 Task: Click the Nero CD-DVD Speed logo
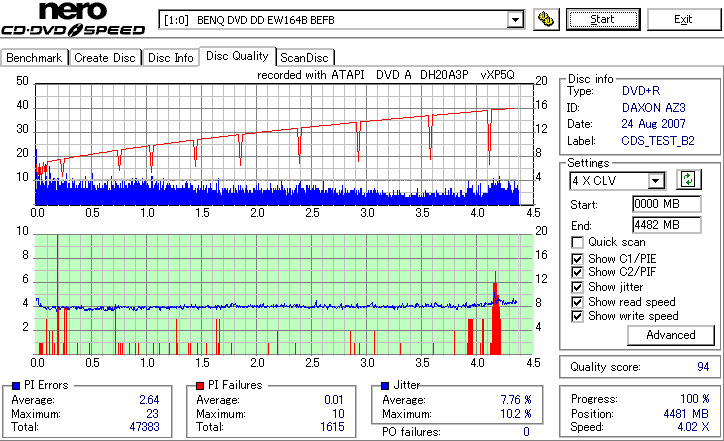[73, 19]
